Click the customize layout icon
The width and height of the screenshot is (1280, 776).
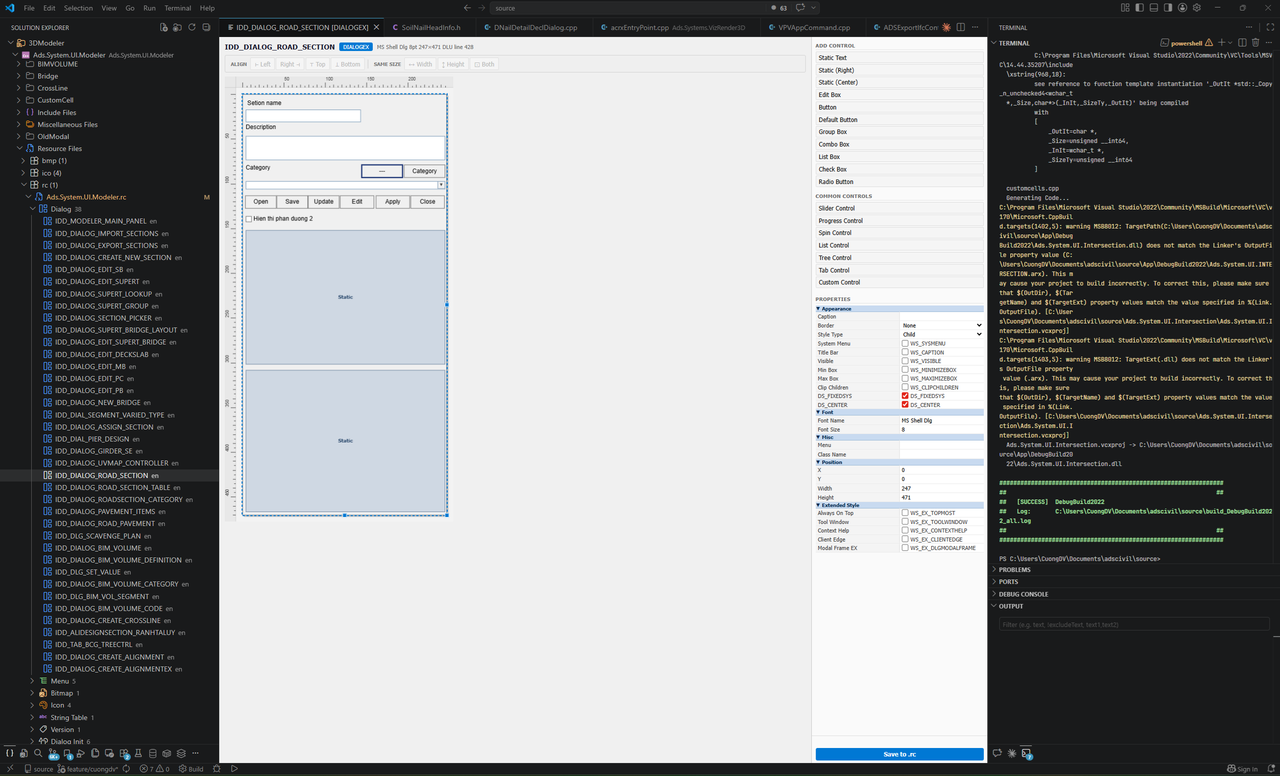tap(1125, 7)
